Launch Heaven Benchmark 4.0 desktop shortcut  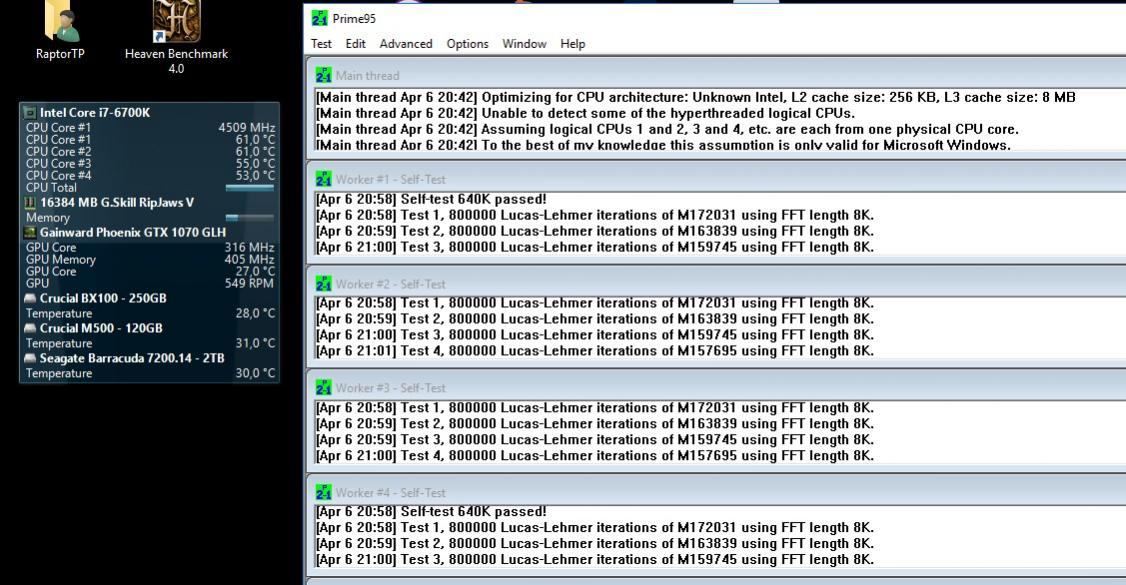(x=177, y=22)
